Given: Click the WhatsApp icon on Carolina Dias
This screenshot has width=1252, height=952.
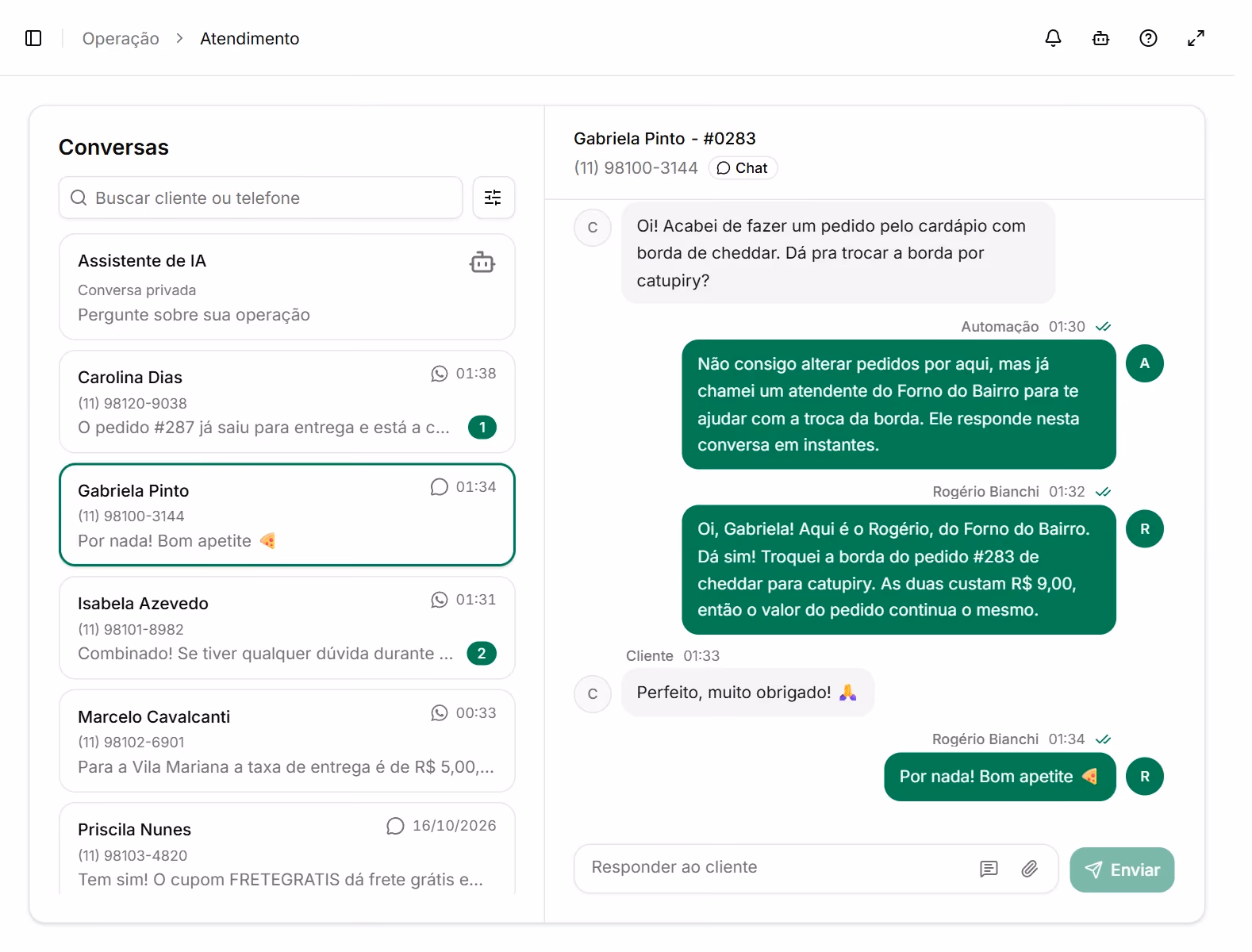Looking at the screenshot, I should click(440, 374).
